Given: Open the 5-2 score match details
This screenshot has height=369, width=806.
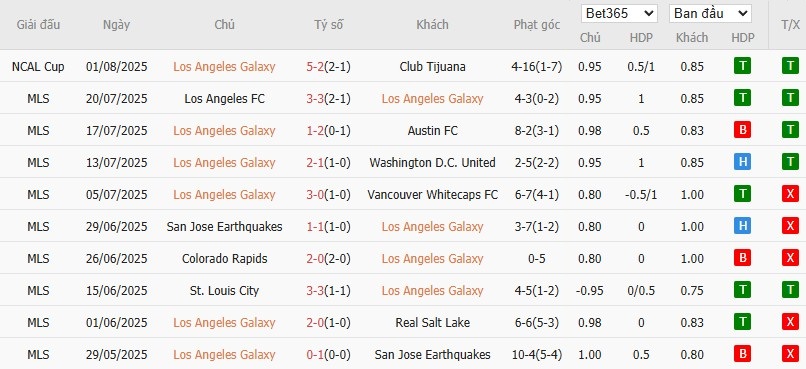Looking at the screenshot, I should click(315, 67).
